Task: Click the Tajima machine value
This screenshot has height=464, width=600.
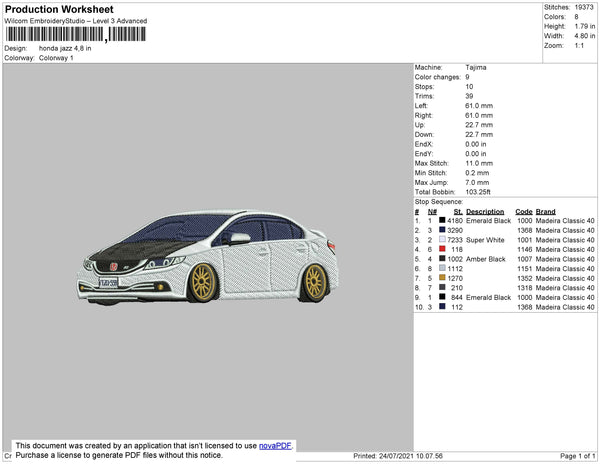Action: [x=476, y=67]
